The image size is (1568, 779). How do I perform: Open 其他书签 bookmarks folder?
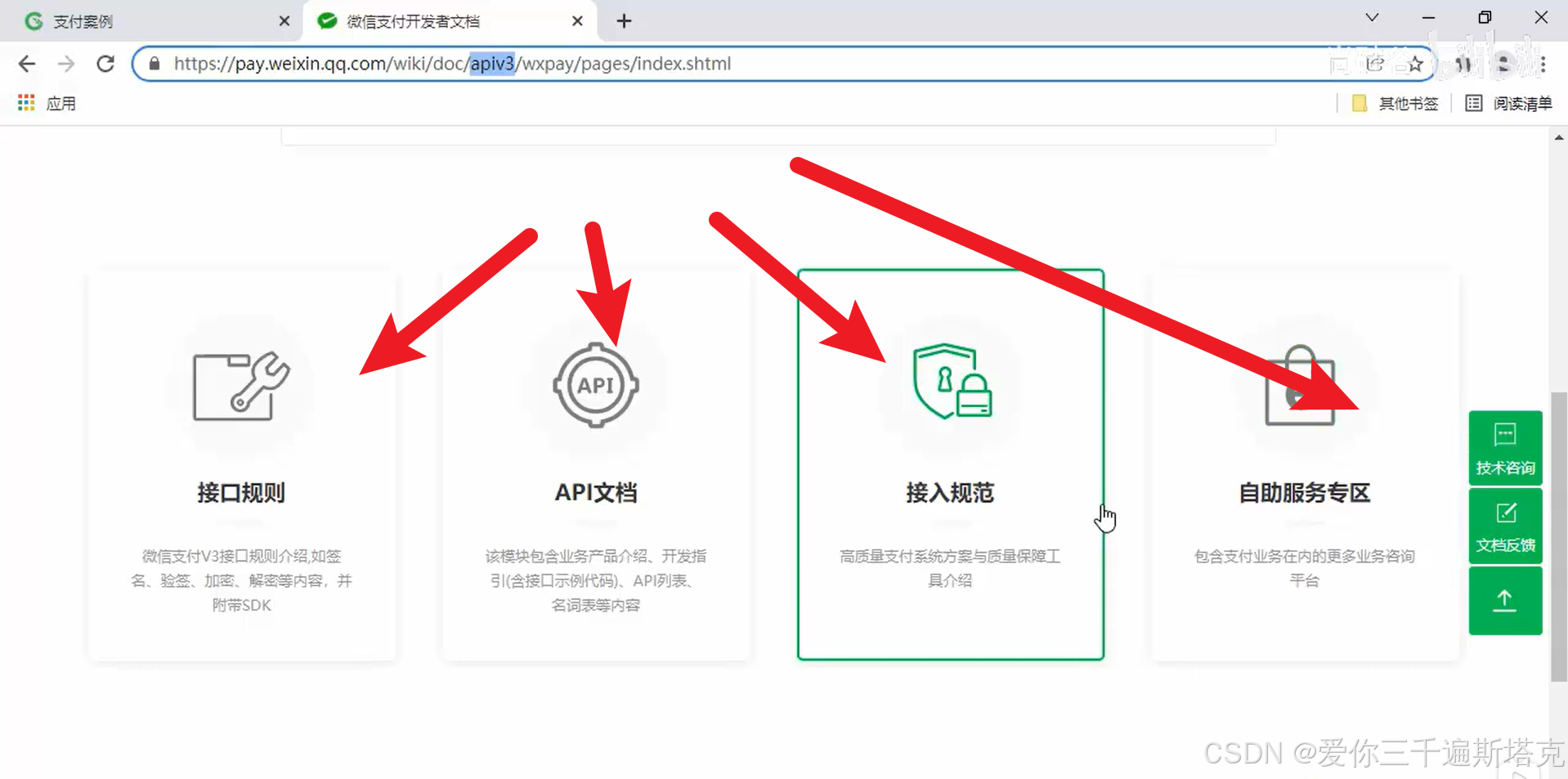click(1395, 103)
